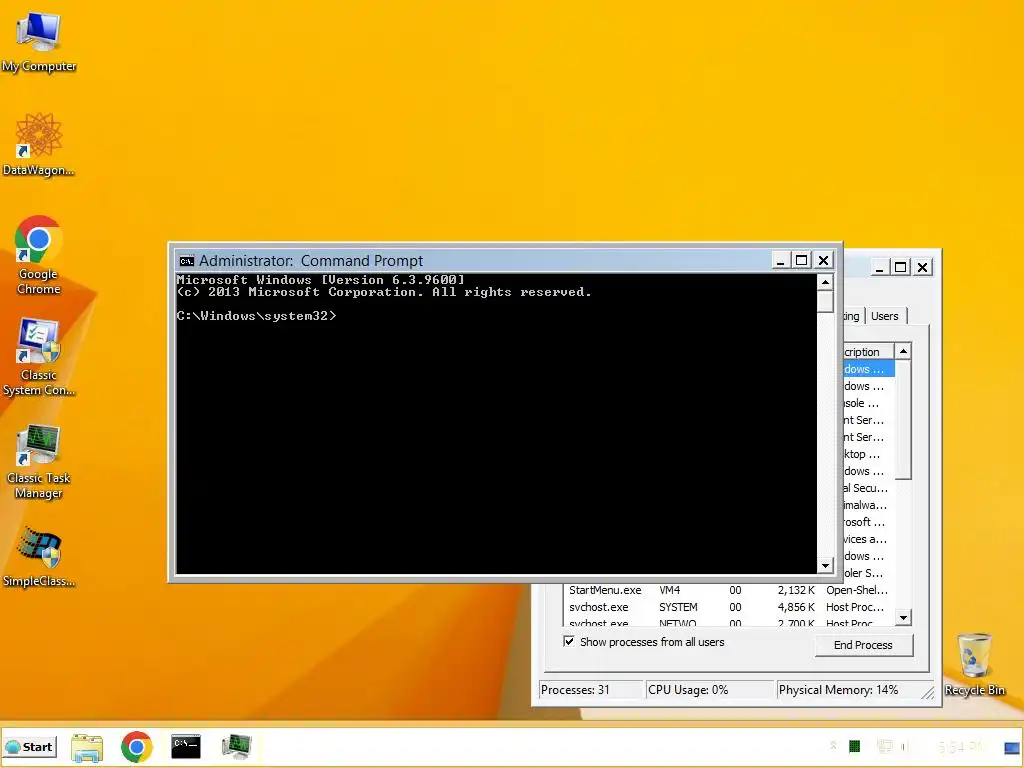Click the Command Prompt scrollbar thumb
This screenshot has height=768, width=1024.
pyautogui.click(x=825, y=302)
